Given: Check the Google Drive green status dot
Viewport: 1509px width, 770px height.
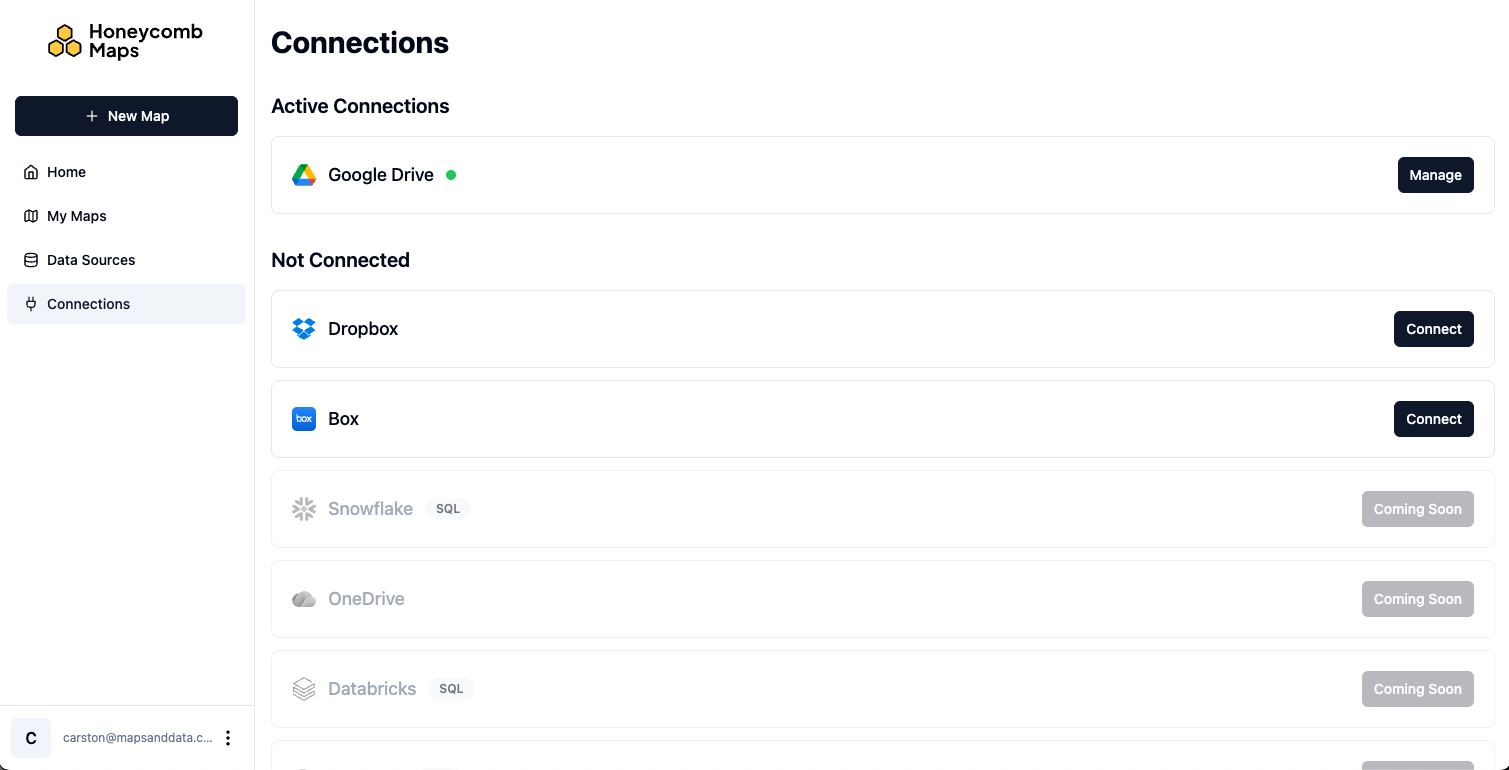Looking at the screenshot, I should pos(451,175).
